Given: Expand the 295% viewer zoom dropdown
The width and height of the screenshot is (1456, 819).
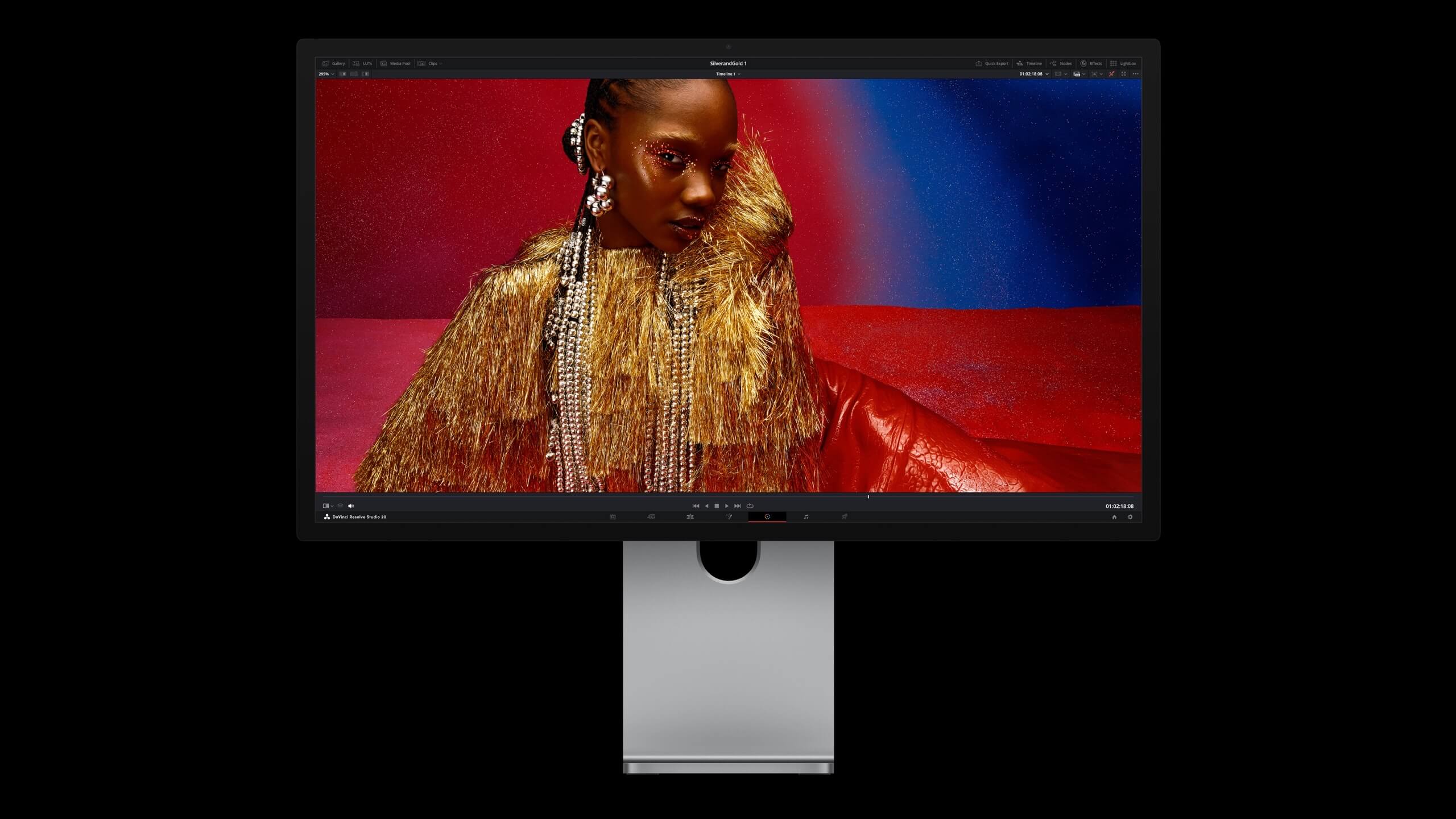Looking at the screenshot, I should pyautogui.click(x=326, y=73).
